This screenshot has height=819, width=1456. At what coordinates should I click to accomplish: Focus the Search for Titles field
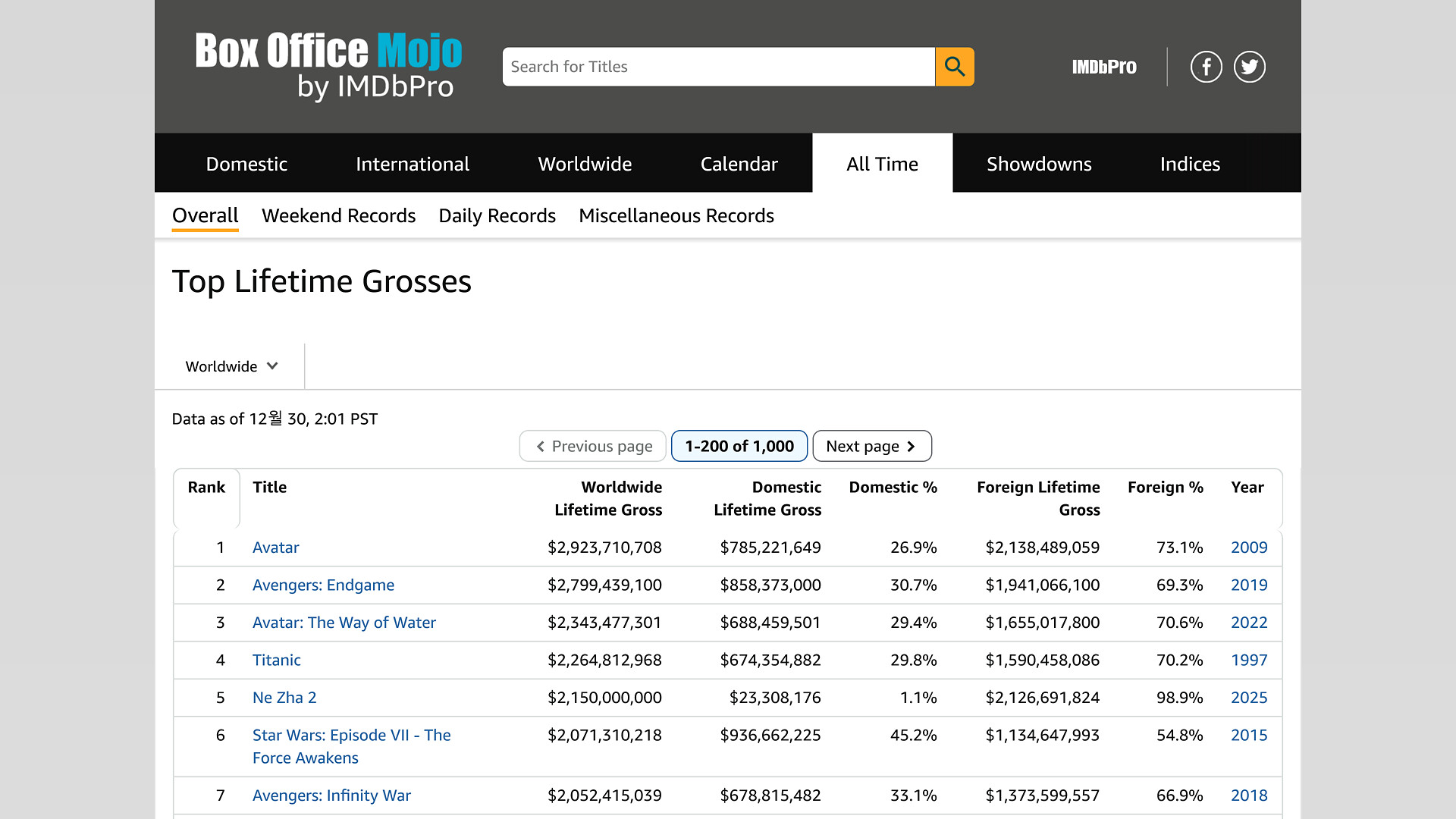[717, 67]
